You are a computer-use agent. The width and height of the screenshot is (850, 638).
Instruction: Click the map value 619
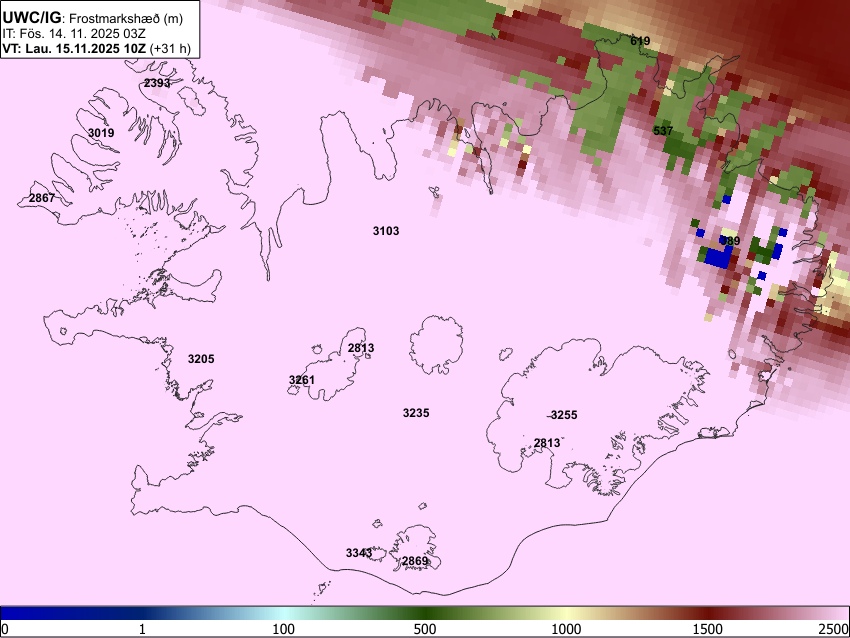(x=640, y=41)
